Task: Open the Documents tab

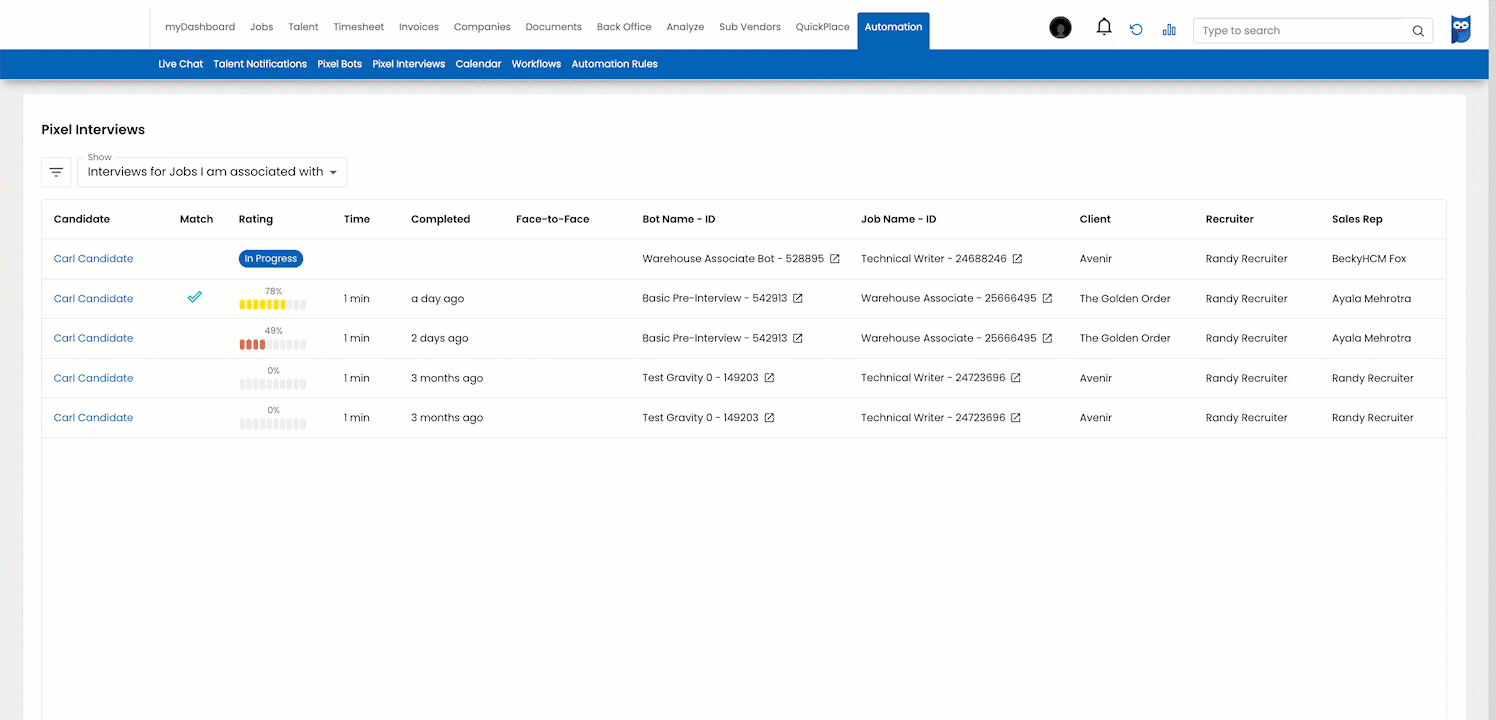Action: click(554, 27)
